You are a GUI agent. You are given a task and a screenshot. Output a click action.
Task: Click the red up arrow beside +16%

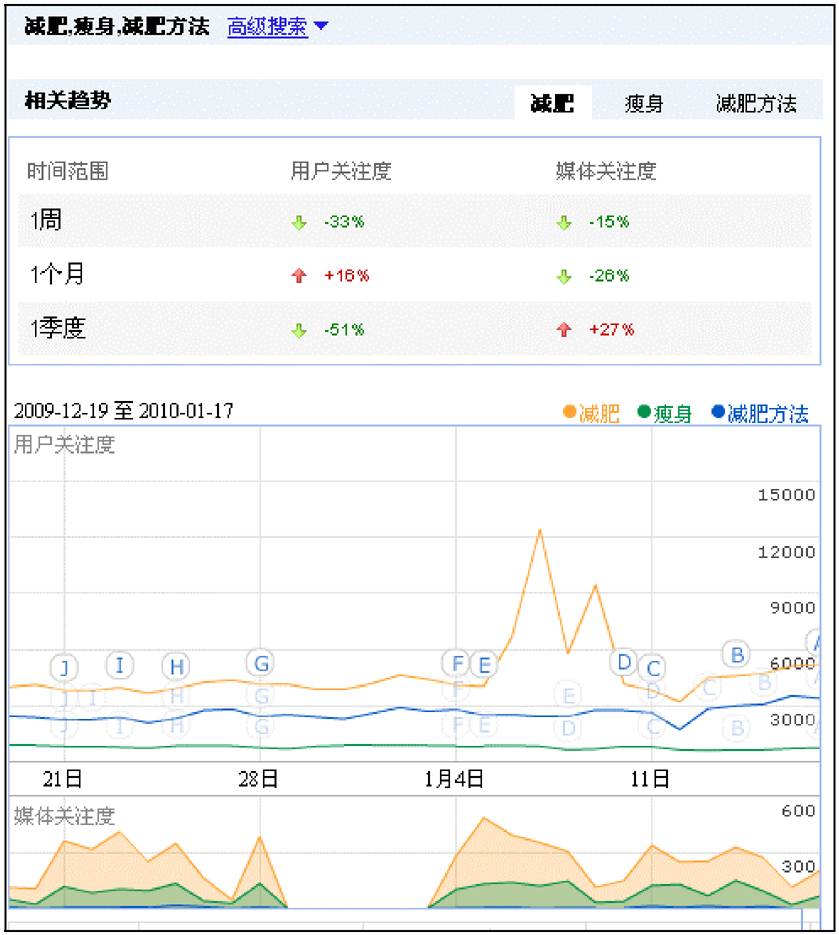(299, 275)
